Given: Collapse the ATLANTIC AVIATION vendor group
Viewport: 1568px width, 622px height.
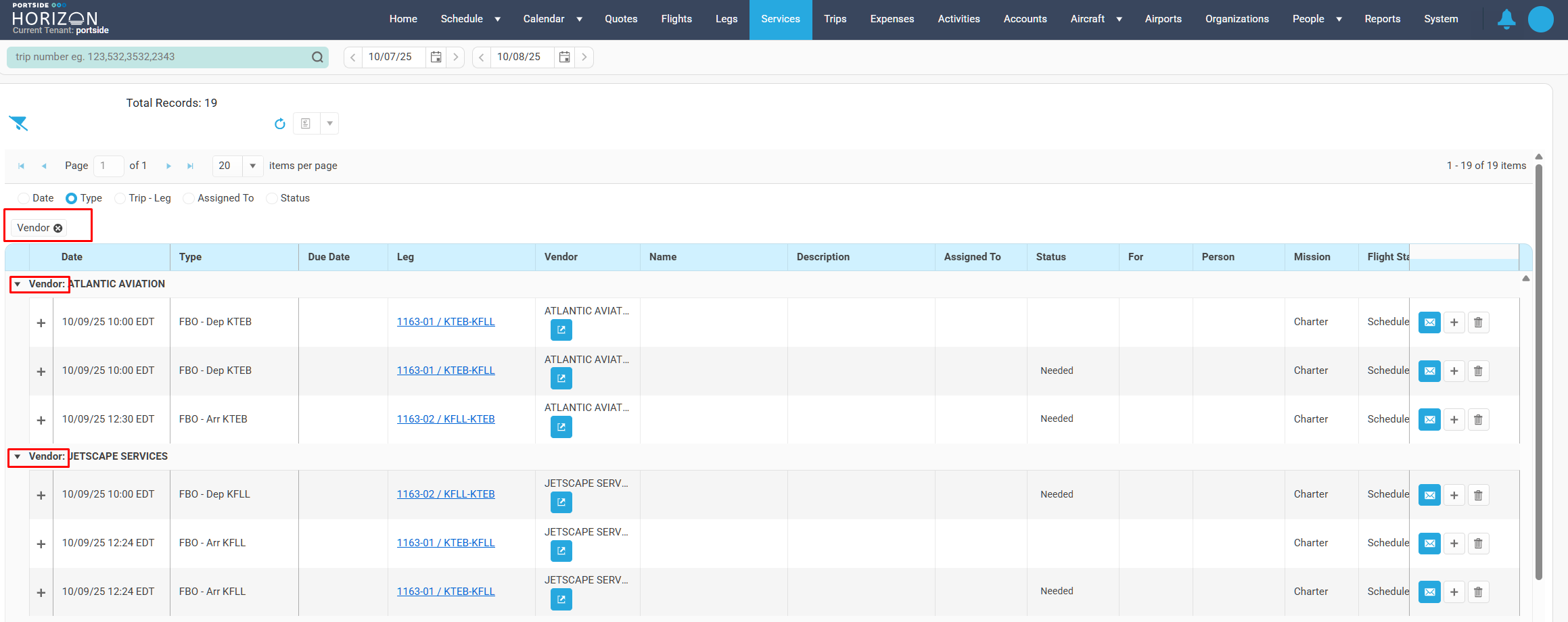Looking at the screenshot, I should tap(18, 285).
